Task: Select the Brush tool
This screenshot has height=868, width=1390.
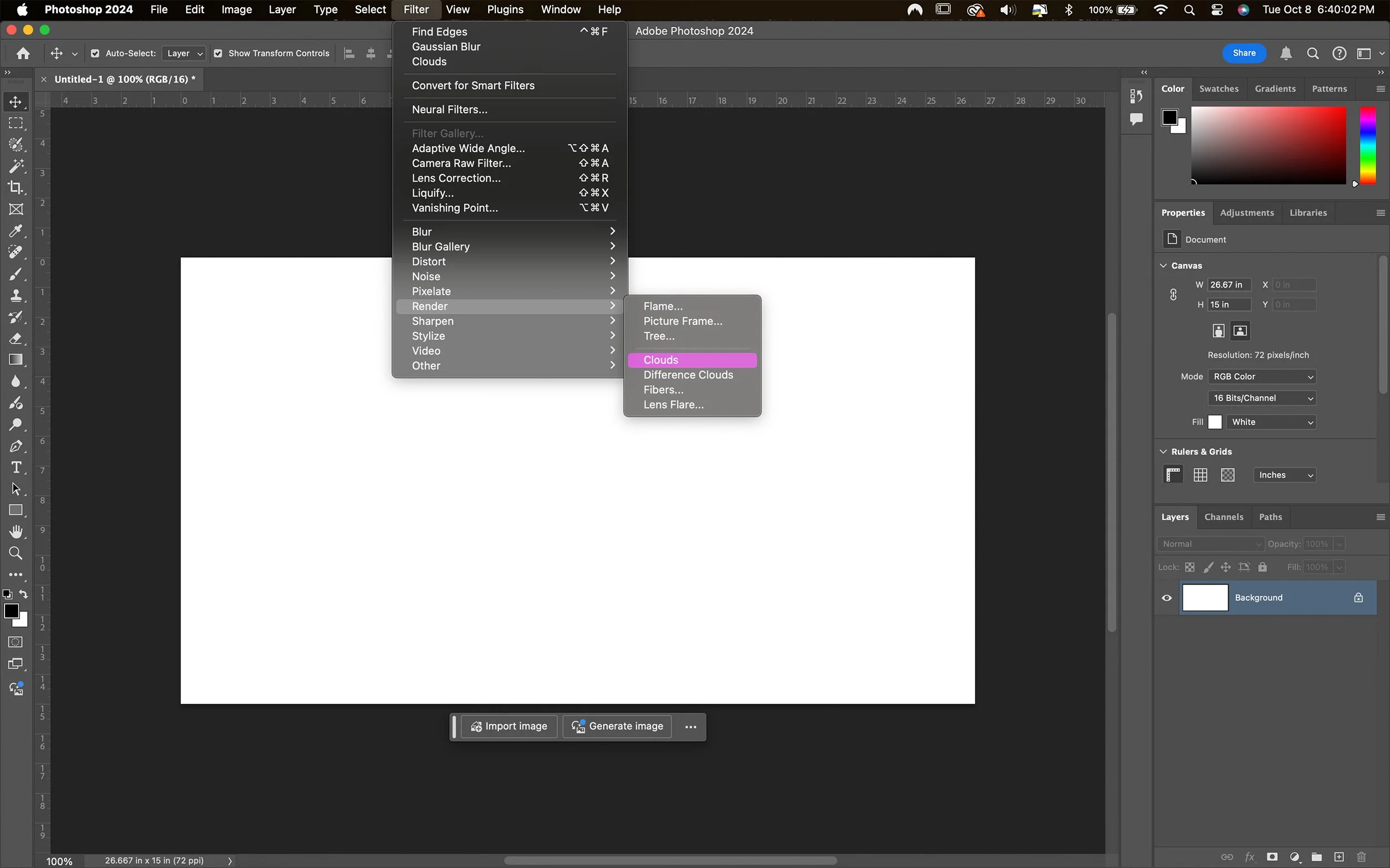Action: point(16,275)
